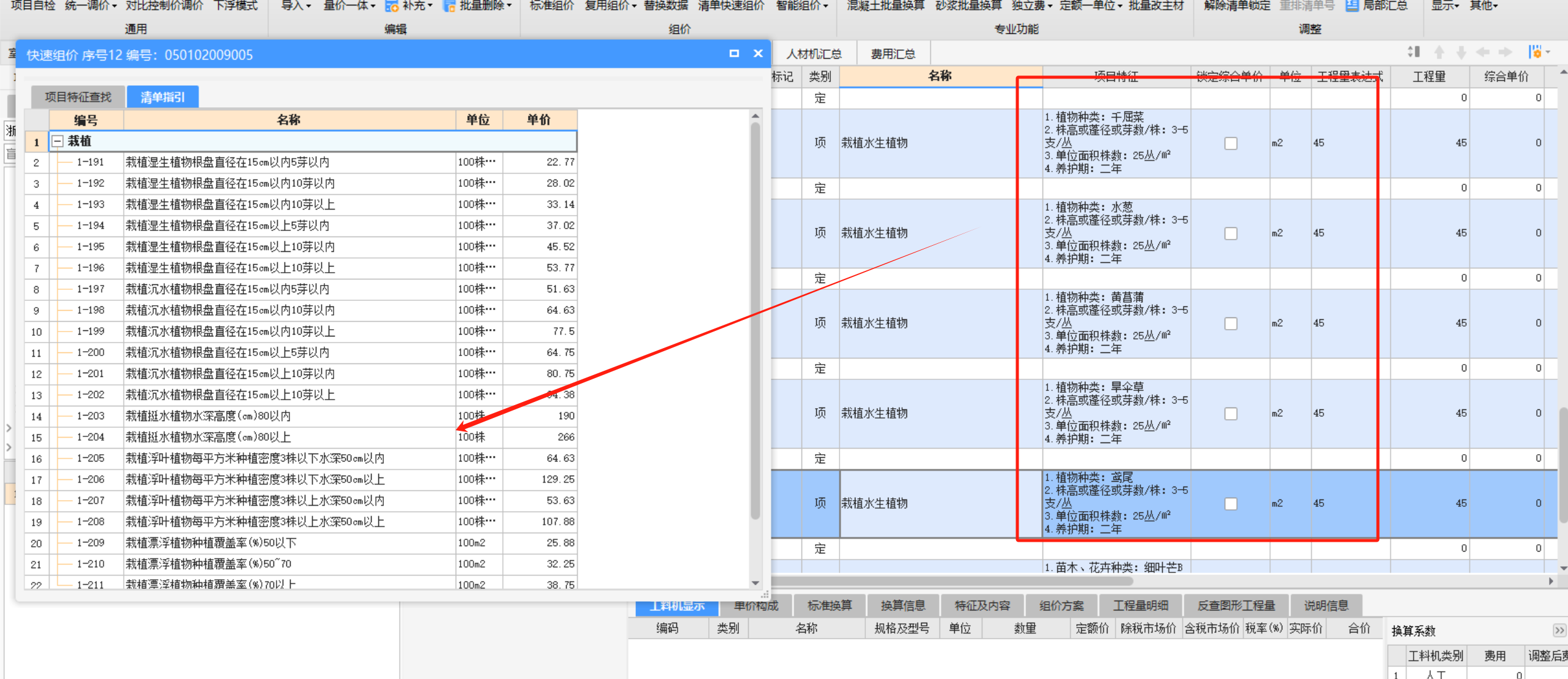Select quota row 1-204 栽植挺水植物80以上

pos(301,437)
